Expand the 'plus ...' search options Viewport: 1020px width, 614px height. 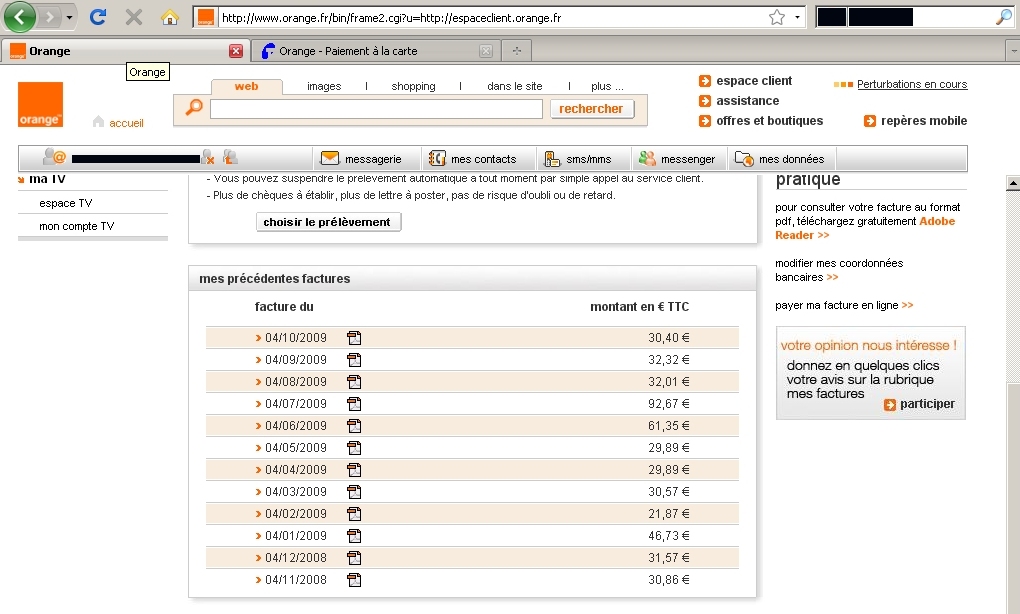607,86
